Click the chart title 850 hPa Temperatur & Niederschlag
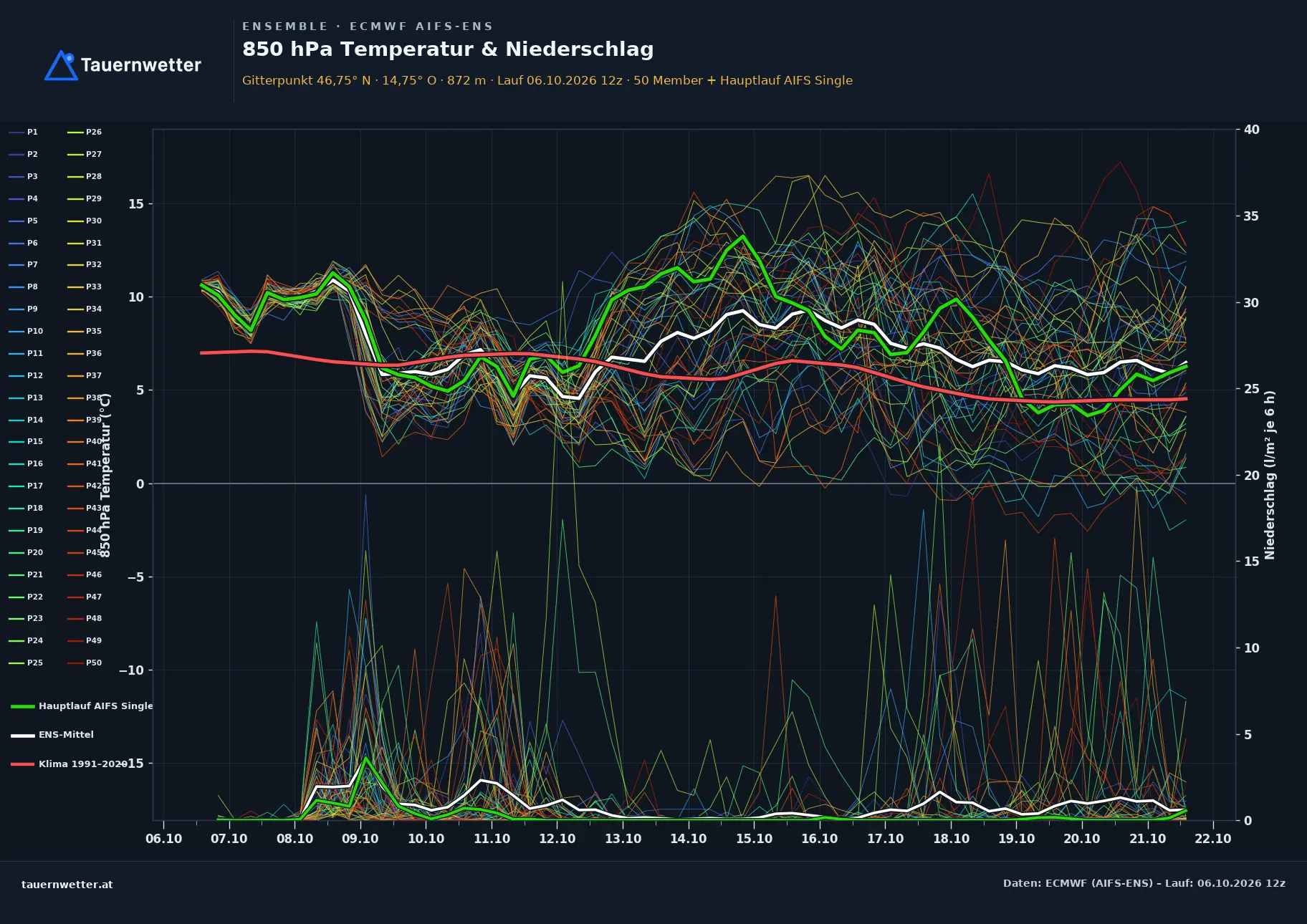This screenshot has height=924, width=1307. tap(448, 49)
